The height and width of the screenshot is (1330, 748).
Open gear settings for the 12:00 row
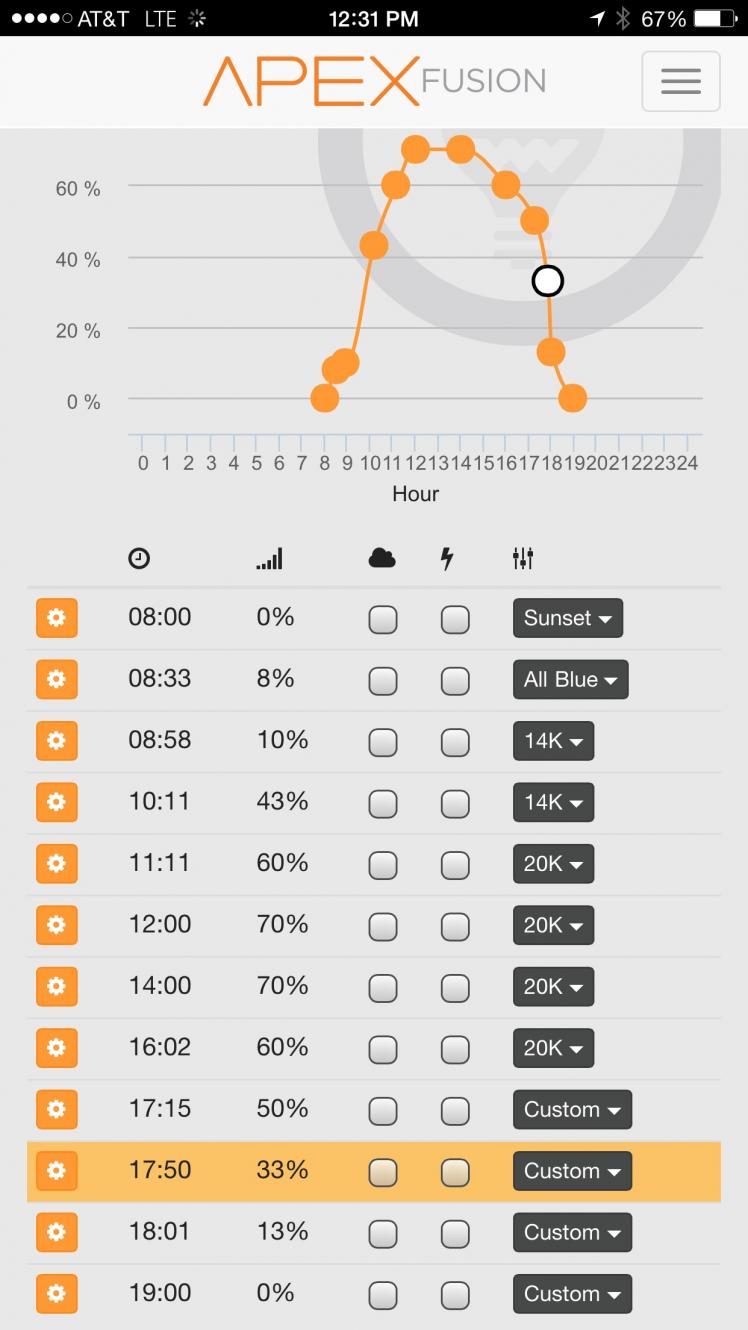point(56,925)
